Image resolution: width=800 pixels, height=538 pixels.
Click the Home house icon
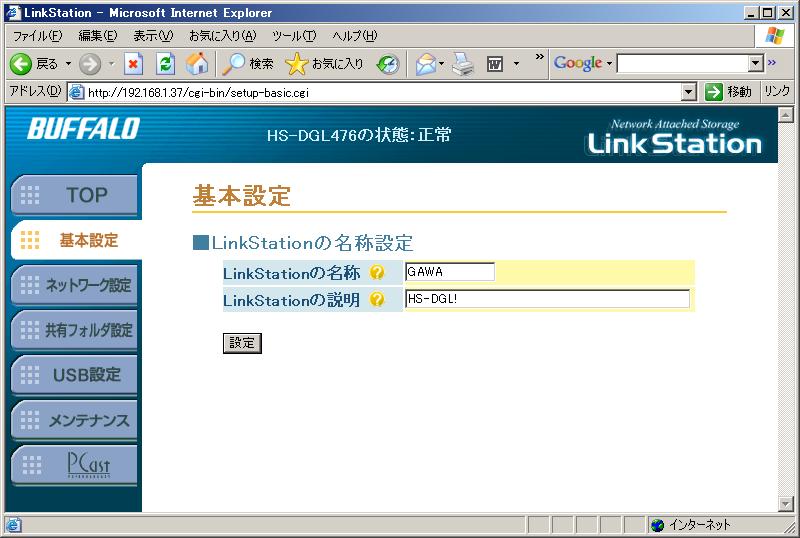(x=197, y=63)
